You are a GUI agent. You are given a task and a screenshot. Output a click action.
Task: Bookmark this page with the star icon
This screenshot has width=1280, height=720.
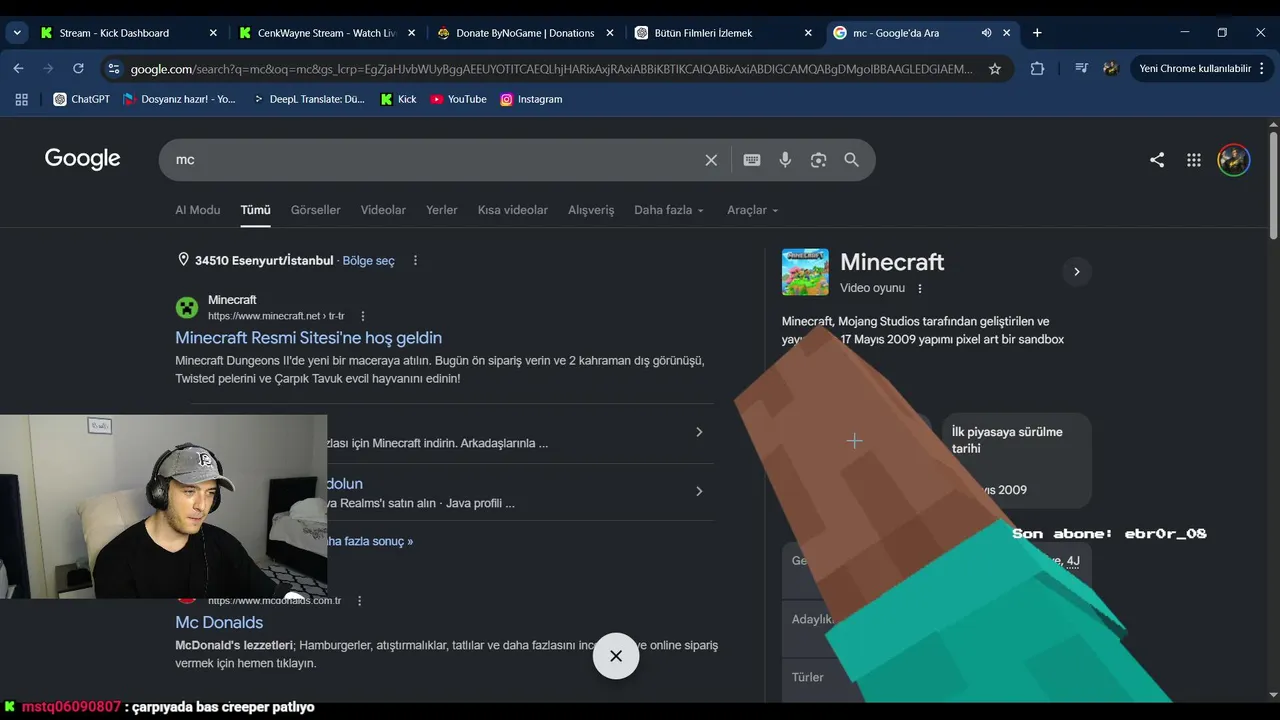pos(995,69)
